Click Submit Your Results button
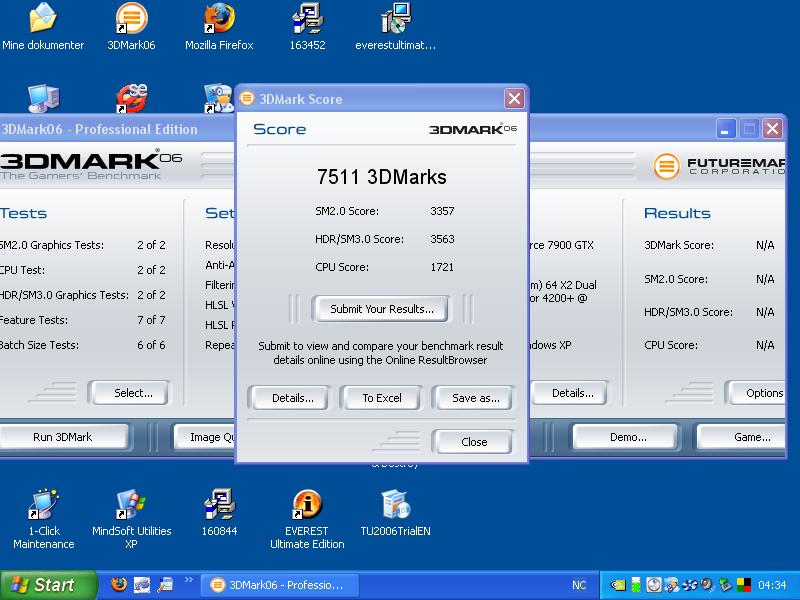 tap(381, 309)
